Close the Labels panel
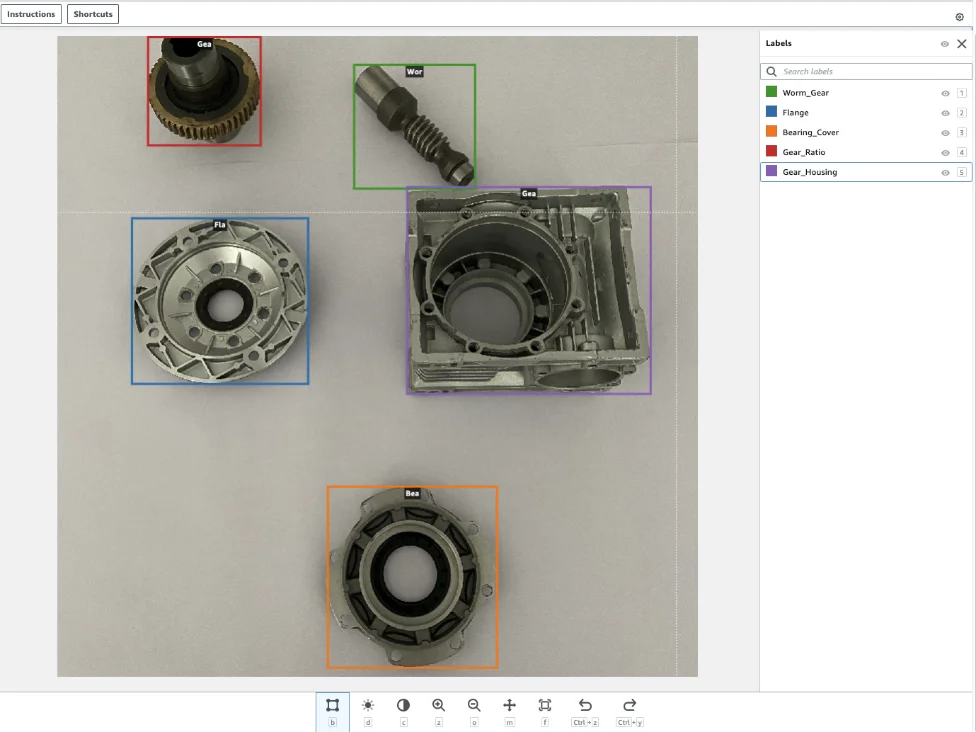Viewport: 976px width, 732px height. click(962, 44)
